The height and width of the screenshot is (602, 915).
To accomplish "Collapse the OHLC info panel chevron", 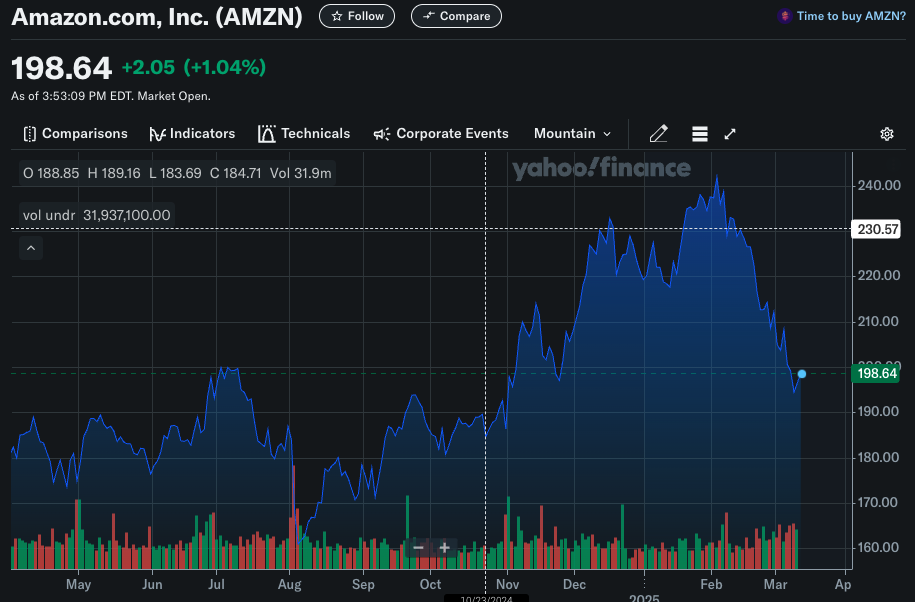I will (x=30, y=247).
